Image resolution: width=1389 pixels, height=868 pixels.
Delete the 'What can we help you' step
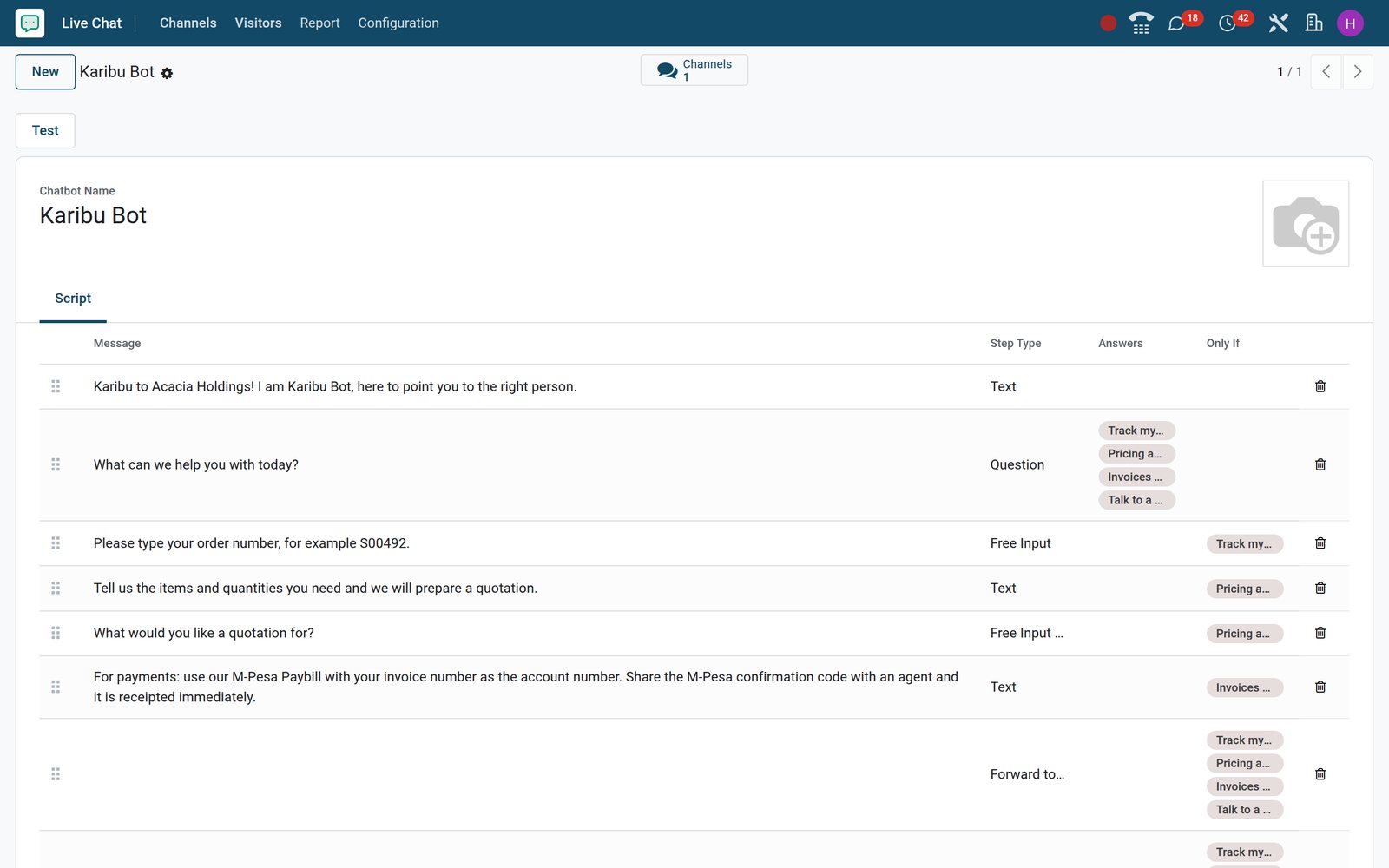tap(1320, 464)
